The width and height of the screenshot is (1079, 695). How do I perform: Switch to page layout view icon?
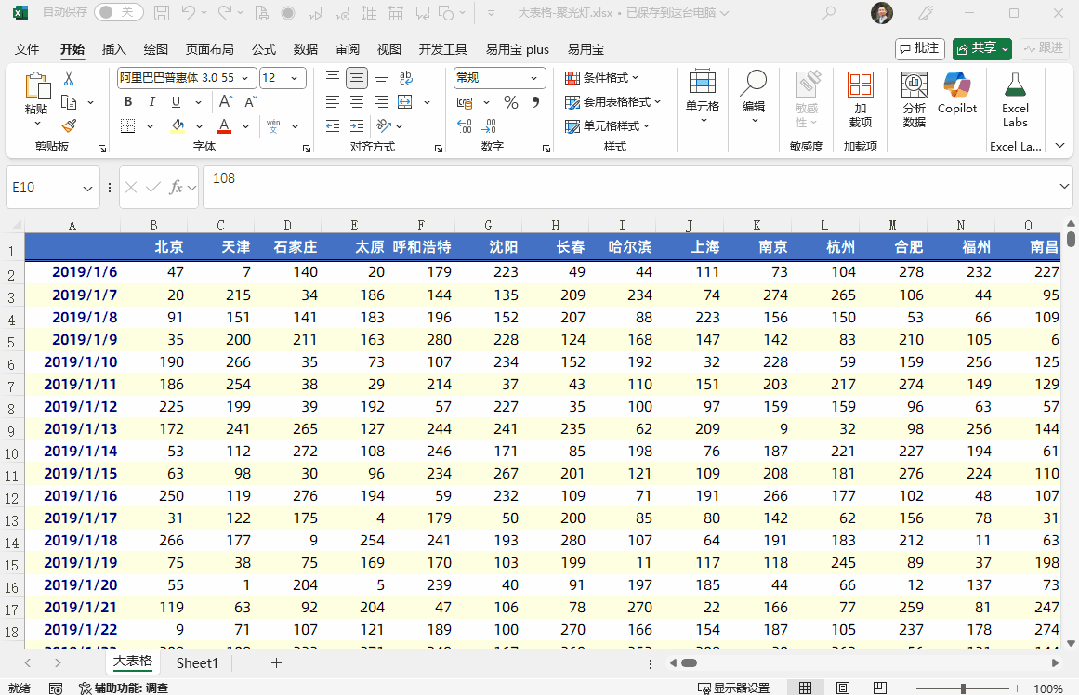842,688
